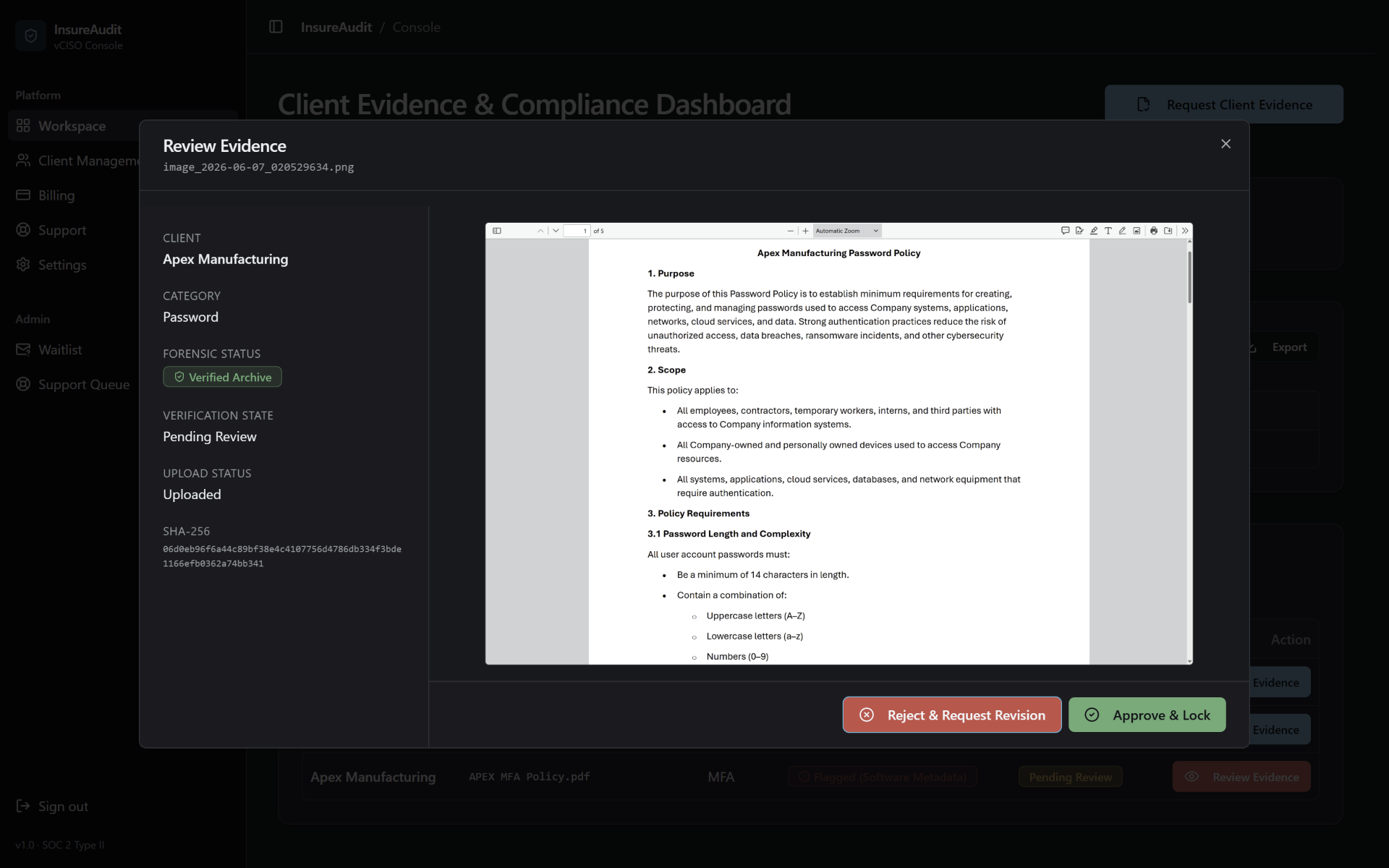Click the Console breadcrumb

pos(416,27)
